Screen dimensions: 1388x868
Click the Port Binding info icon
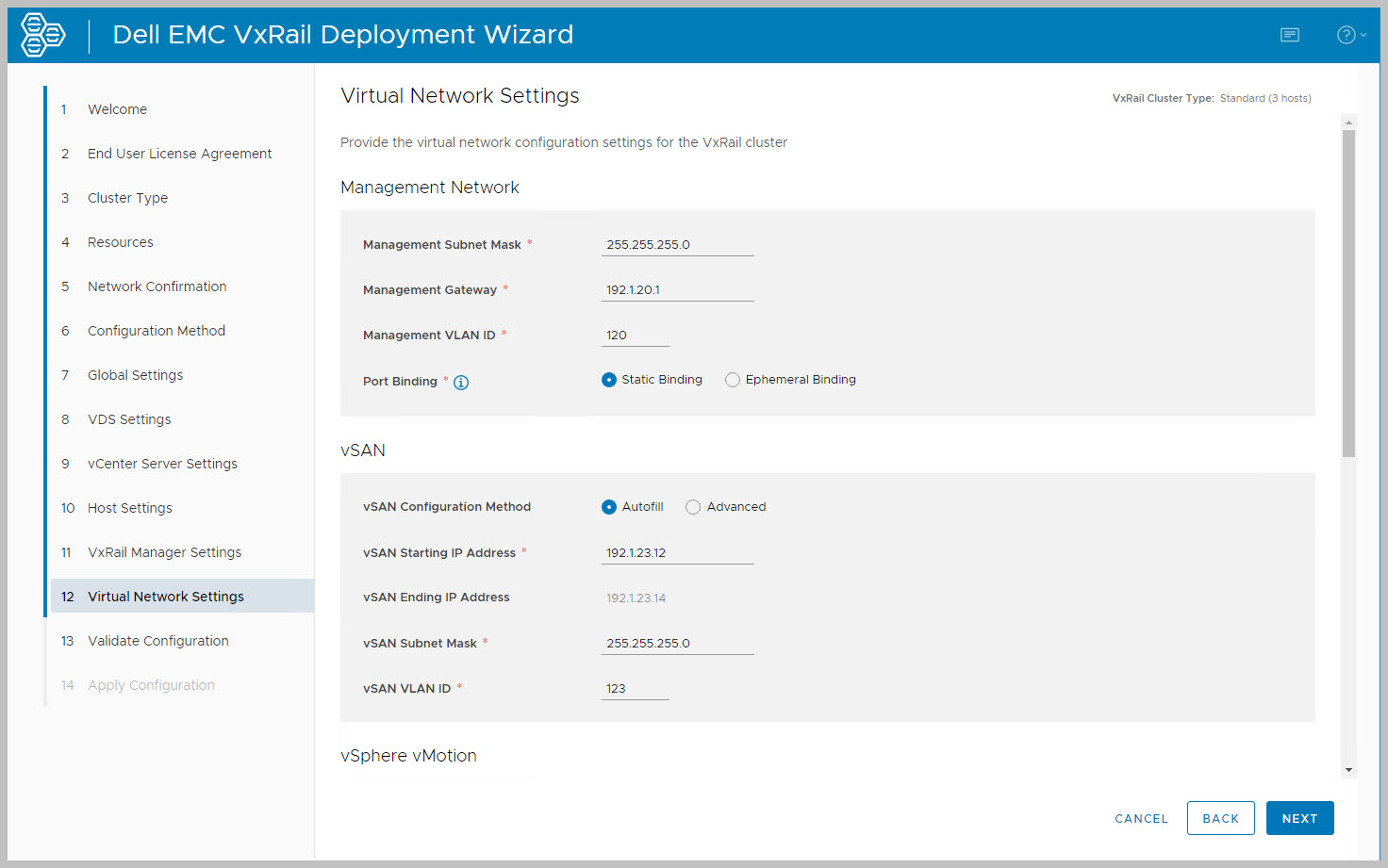[x=461, y=383]
